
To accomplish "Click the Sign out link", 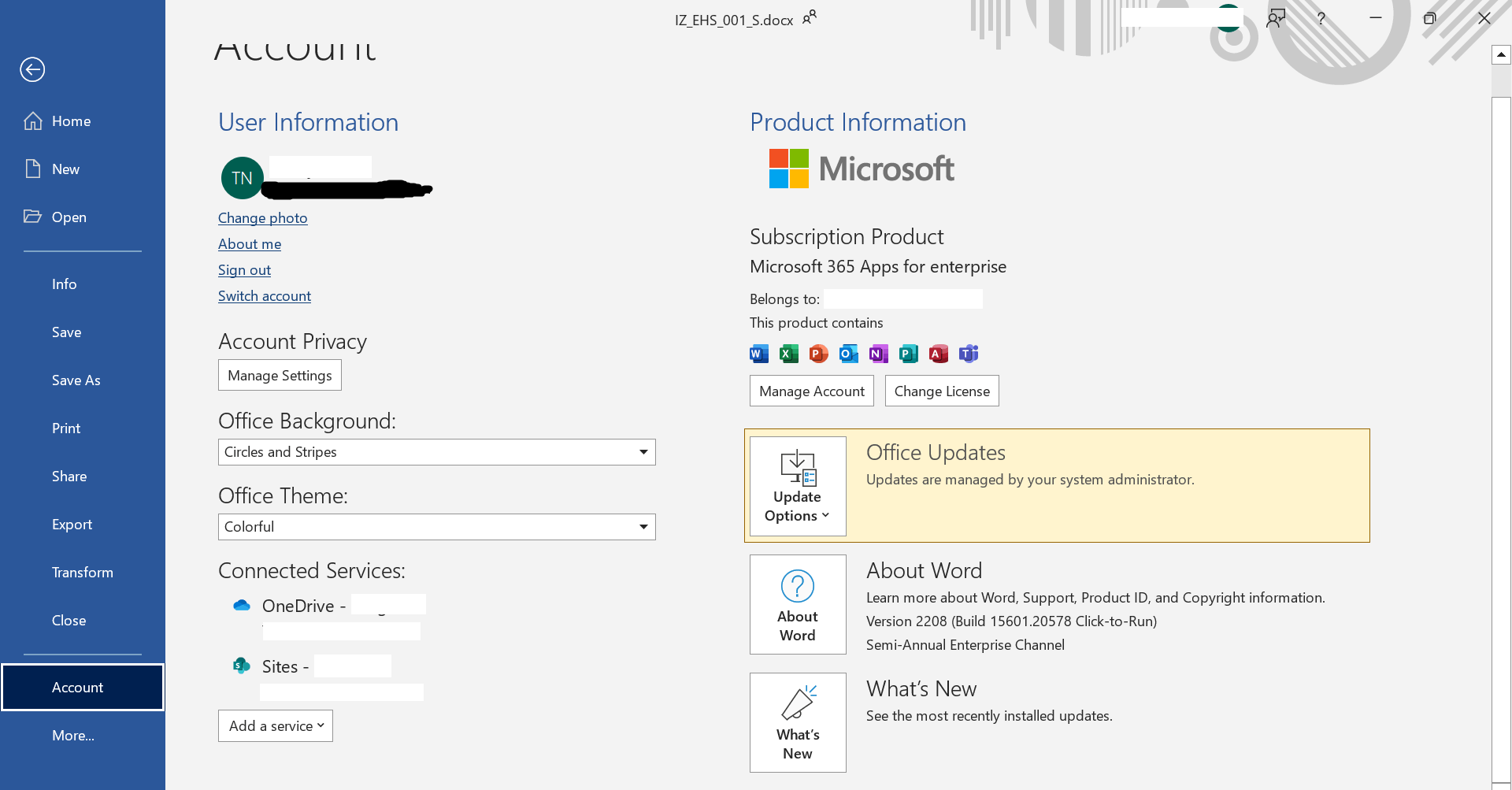I will tap(244, 270).
